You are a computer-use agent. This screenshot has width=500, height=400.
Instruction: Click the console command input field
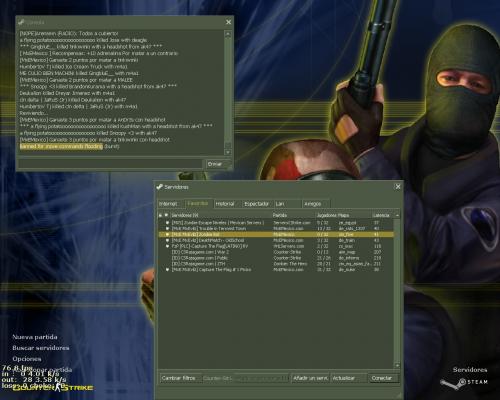click(110, 164)
